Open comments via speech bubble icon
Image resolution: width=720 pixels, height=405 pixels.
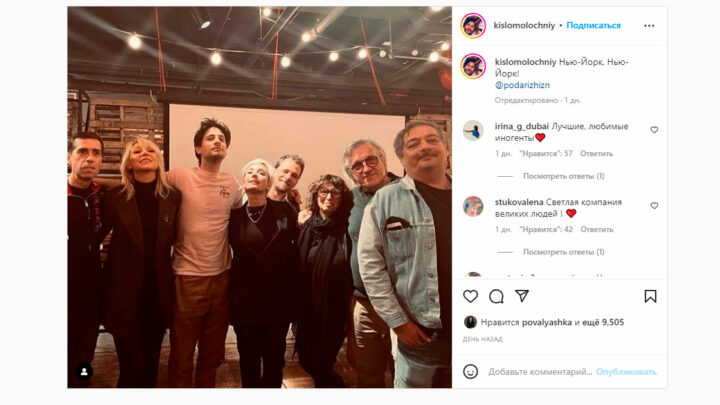coord(496,297)
